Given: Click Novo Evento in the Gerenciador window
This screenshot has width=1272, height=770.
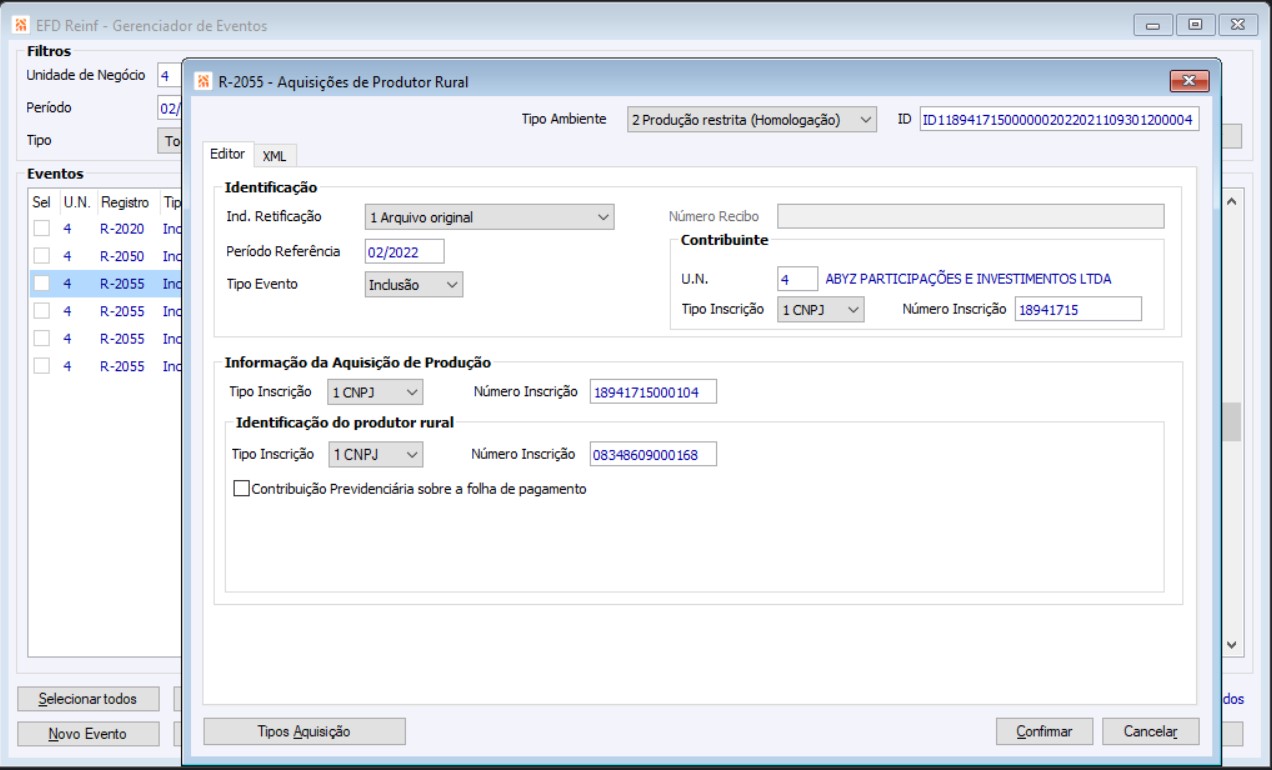Looking at the screenshot, I should point(87,734).
